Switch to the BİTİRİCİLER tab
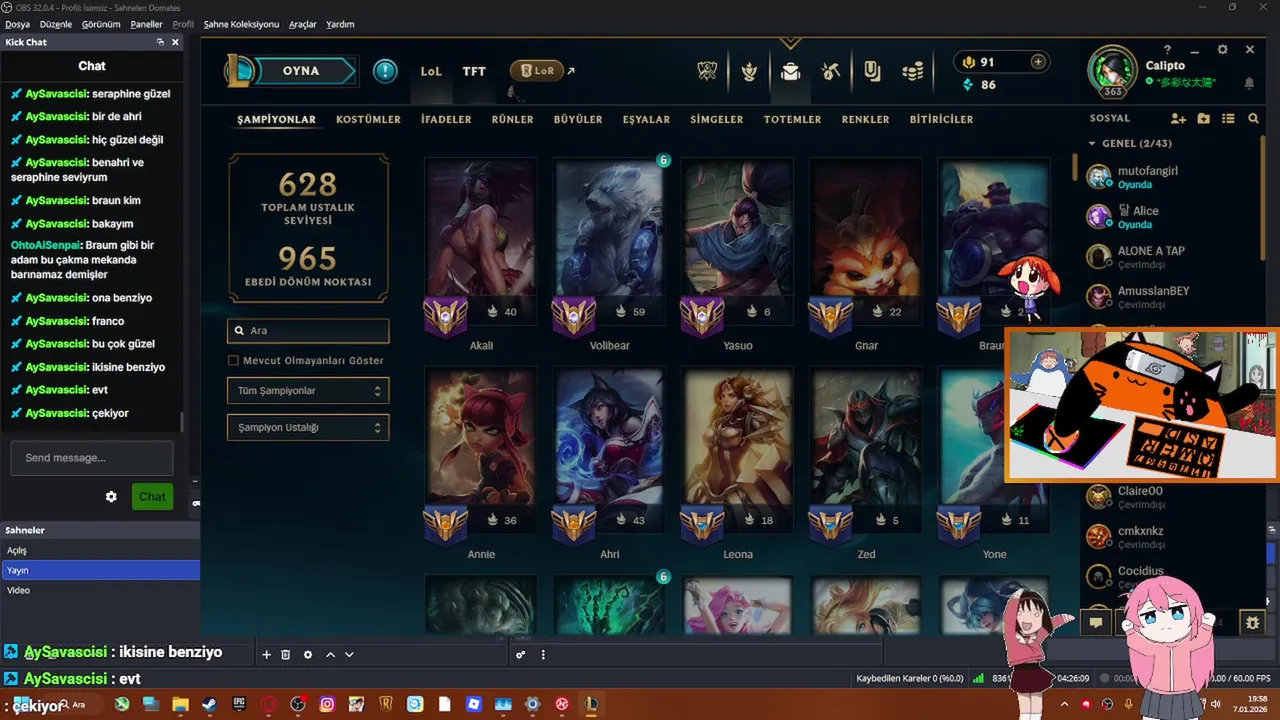1280x720 pixels. 941,119
